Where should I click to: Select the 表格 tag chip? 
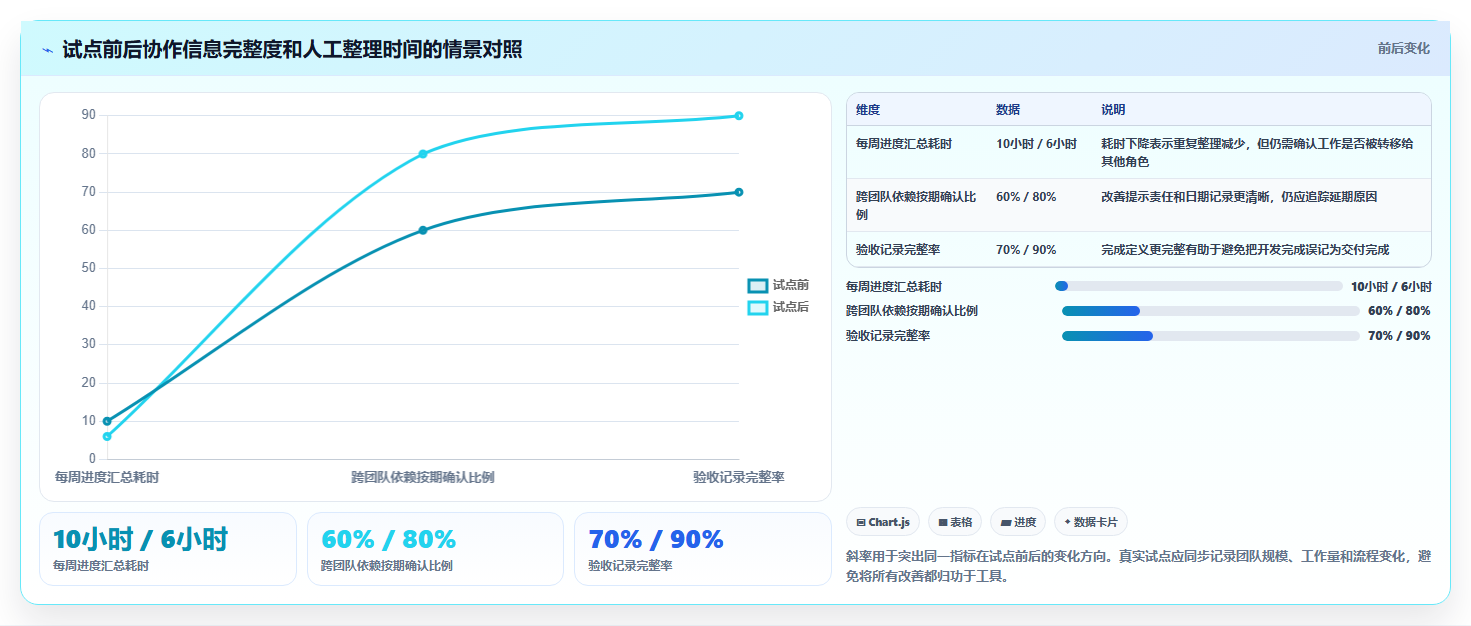pyautogui.click(x=955, y=522)
